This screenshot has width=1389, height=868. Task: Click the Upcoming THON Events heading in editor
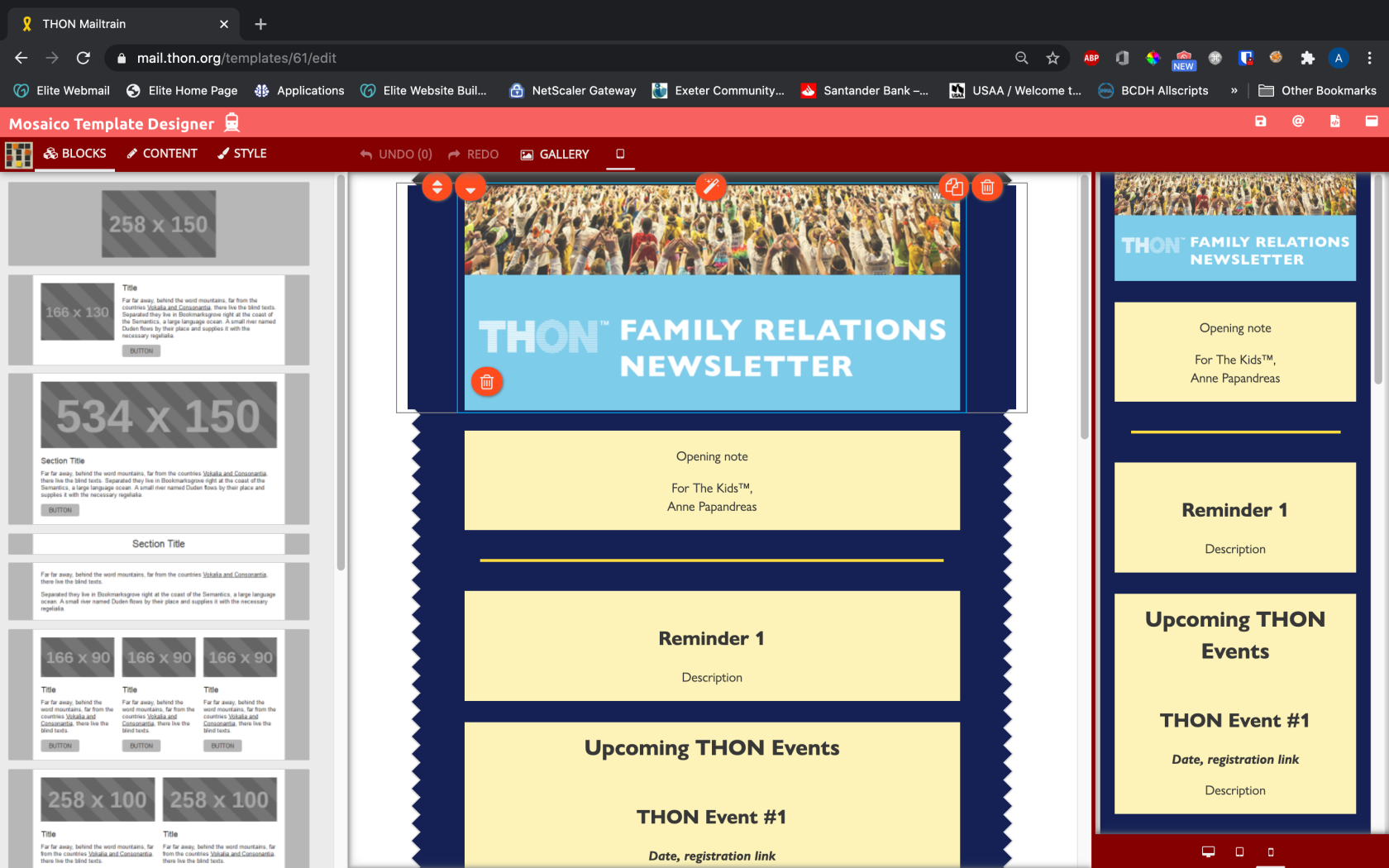(x=712, y=748)
